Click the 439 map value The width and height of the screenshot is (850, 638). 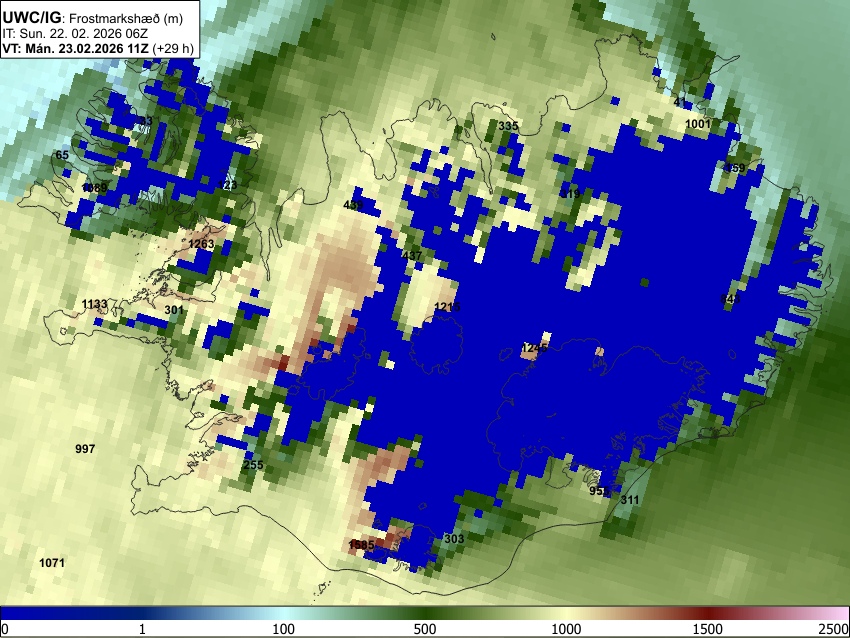(353, 205)
